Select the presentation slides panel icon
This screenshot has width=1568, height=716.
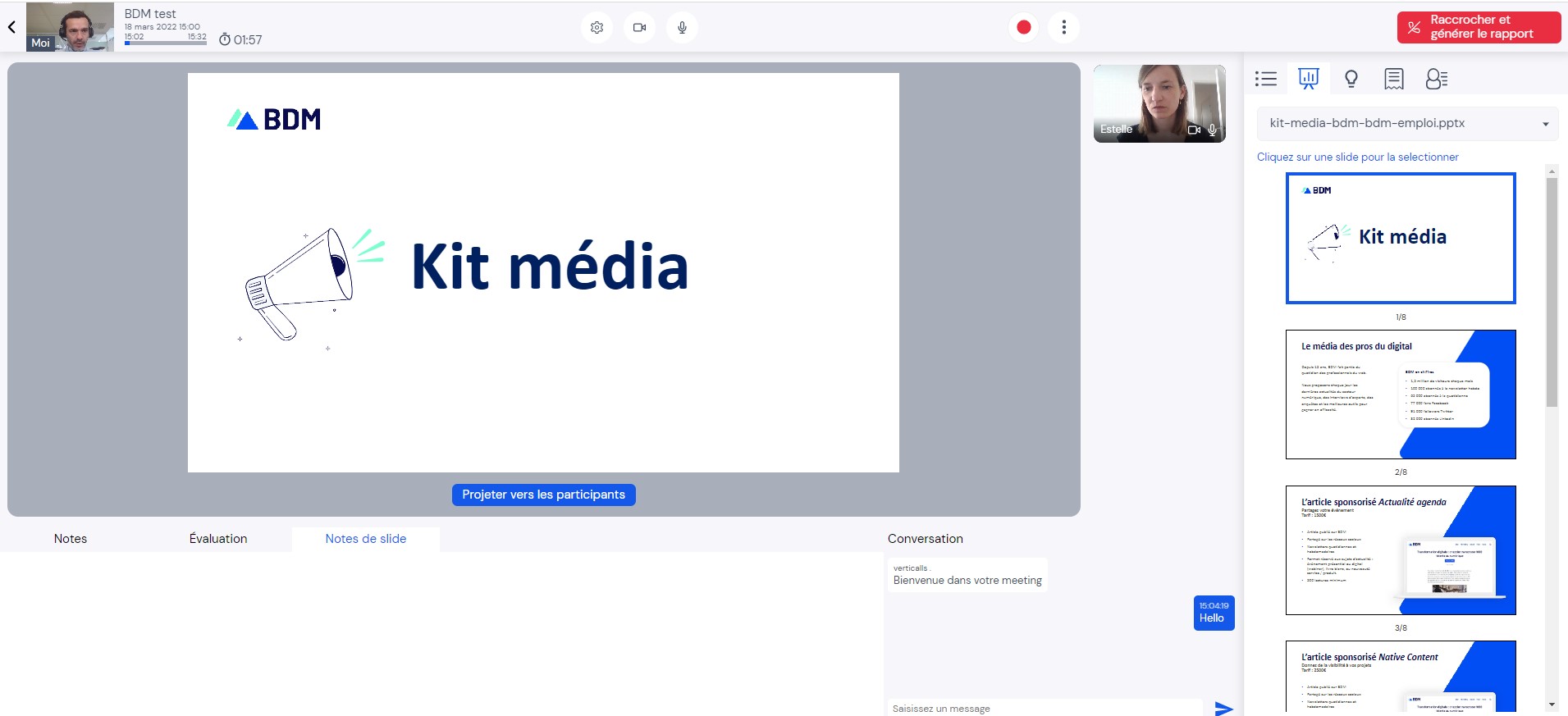1309,79
